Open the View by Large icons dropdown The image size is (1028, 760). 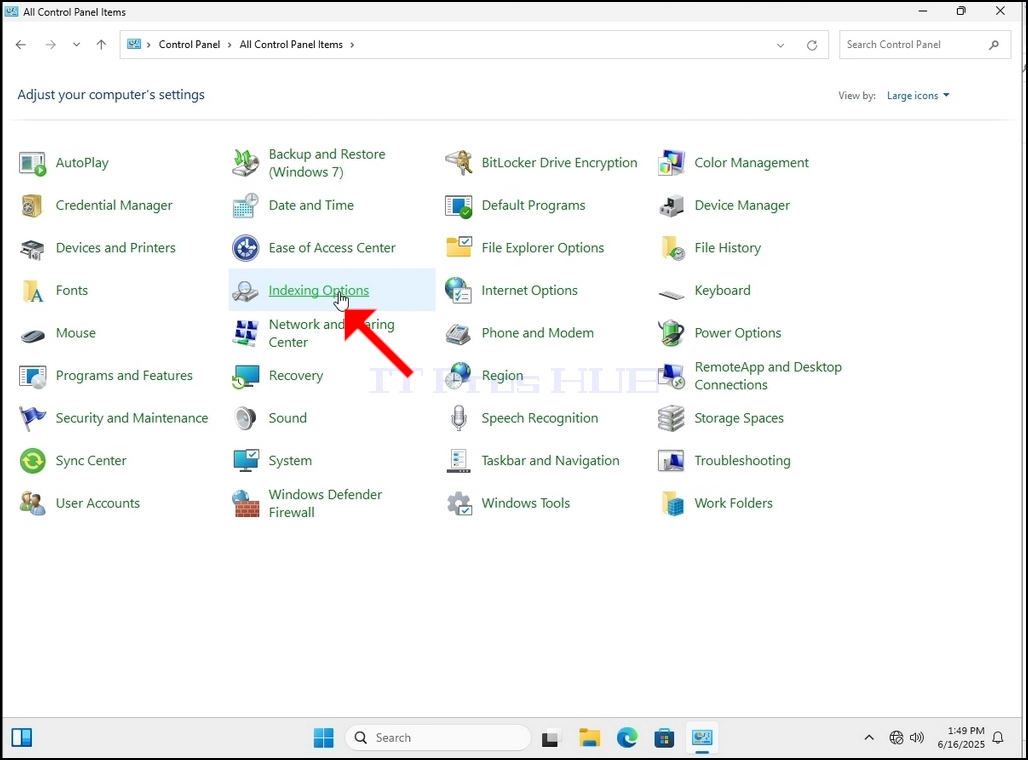(918, 96)
